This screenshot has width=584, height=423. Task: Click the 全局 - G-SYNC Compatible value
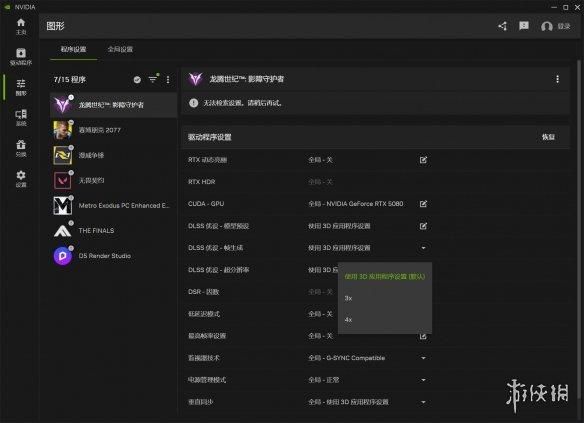click(346, 358)
